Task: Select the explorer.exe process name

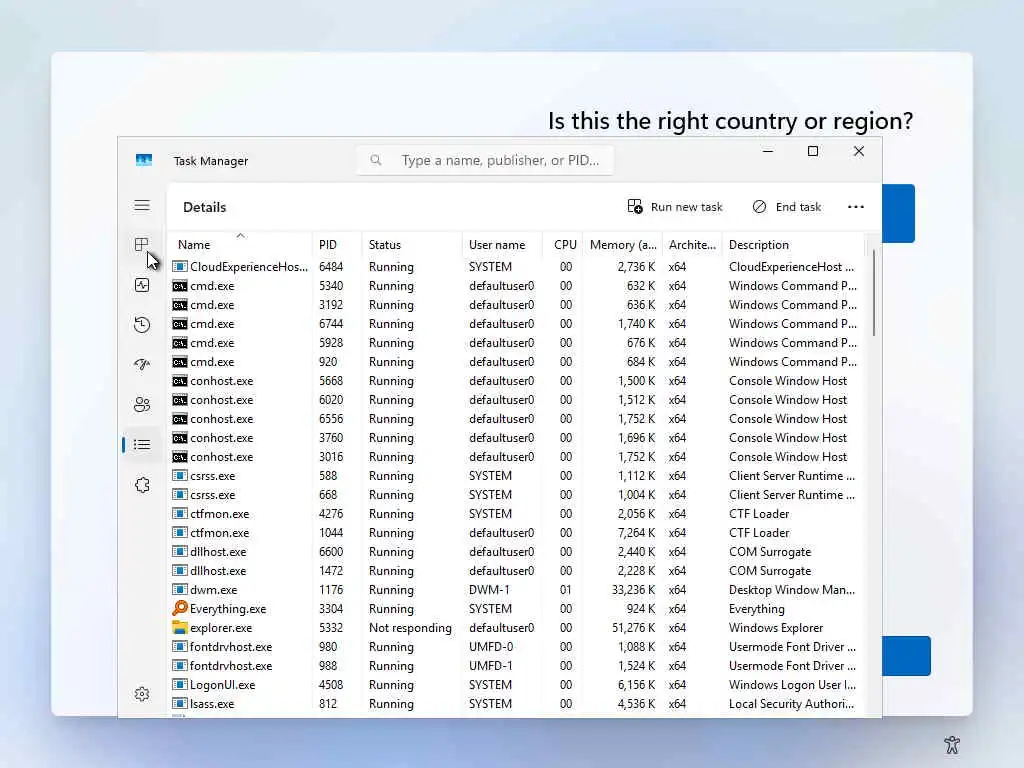Action: pyautogui.click(x=221, y=628)
